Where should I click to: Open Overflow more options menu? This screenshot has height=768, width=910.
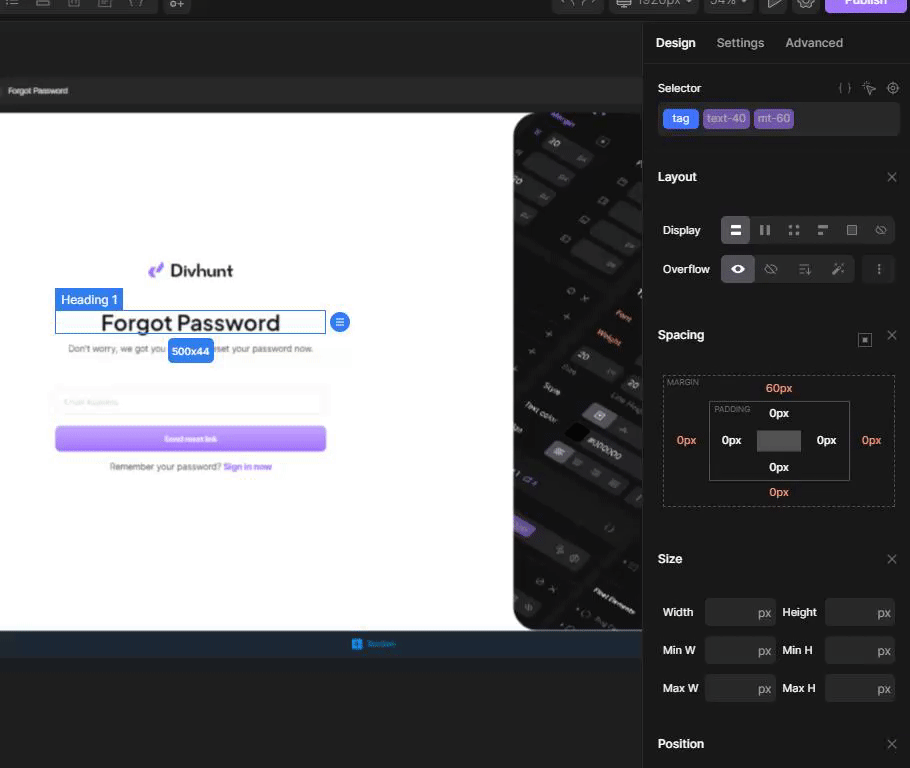click(879, 269)
